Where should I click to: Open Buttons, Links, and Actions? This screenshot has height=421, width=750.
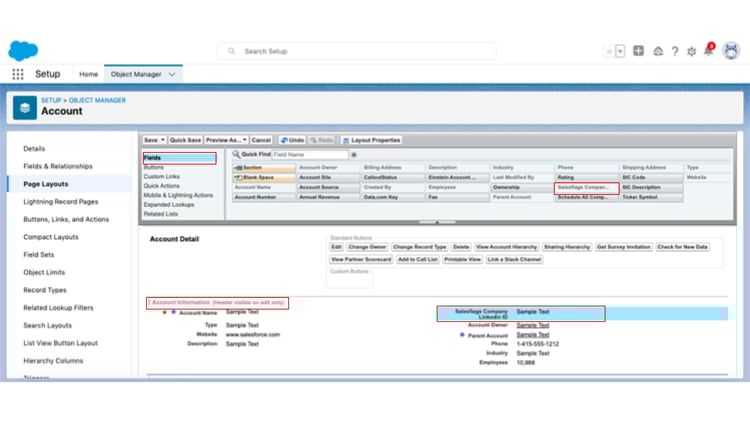tap(66, 220)
